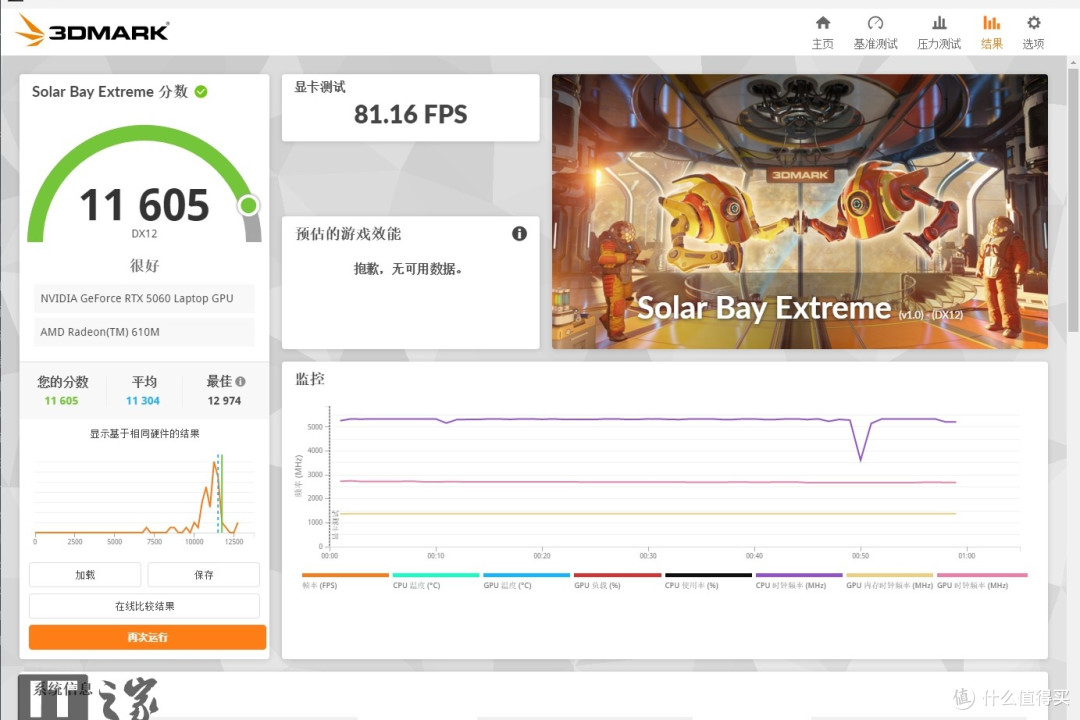
Task: Click the 很好 rating label
Action: point(144,265)
